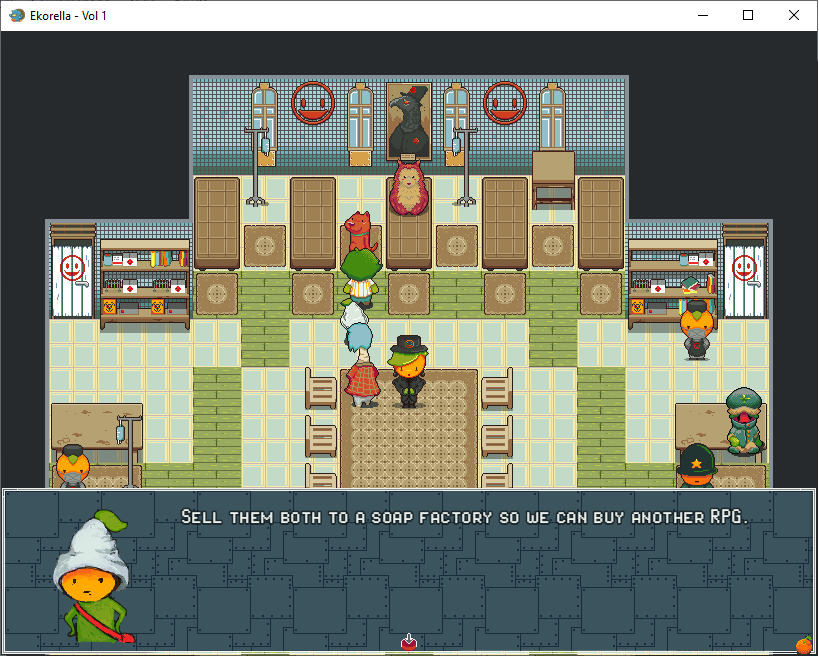
Task: Click the patterned carpet in room center
Action: [409, 428]
